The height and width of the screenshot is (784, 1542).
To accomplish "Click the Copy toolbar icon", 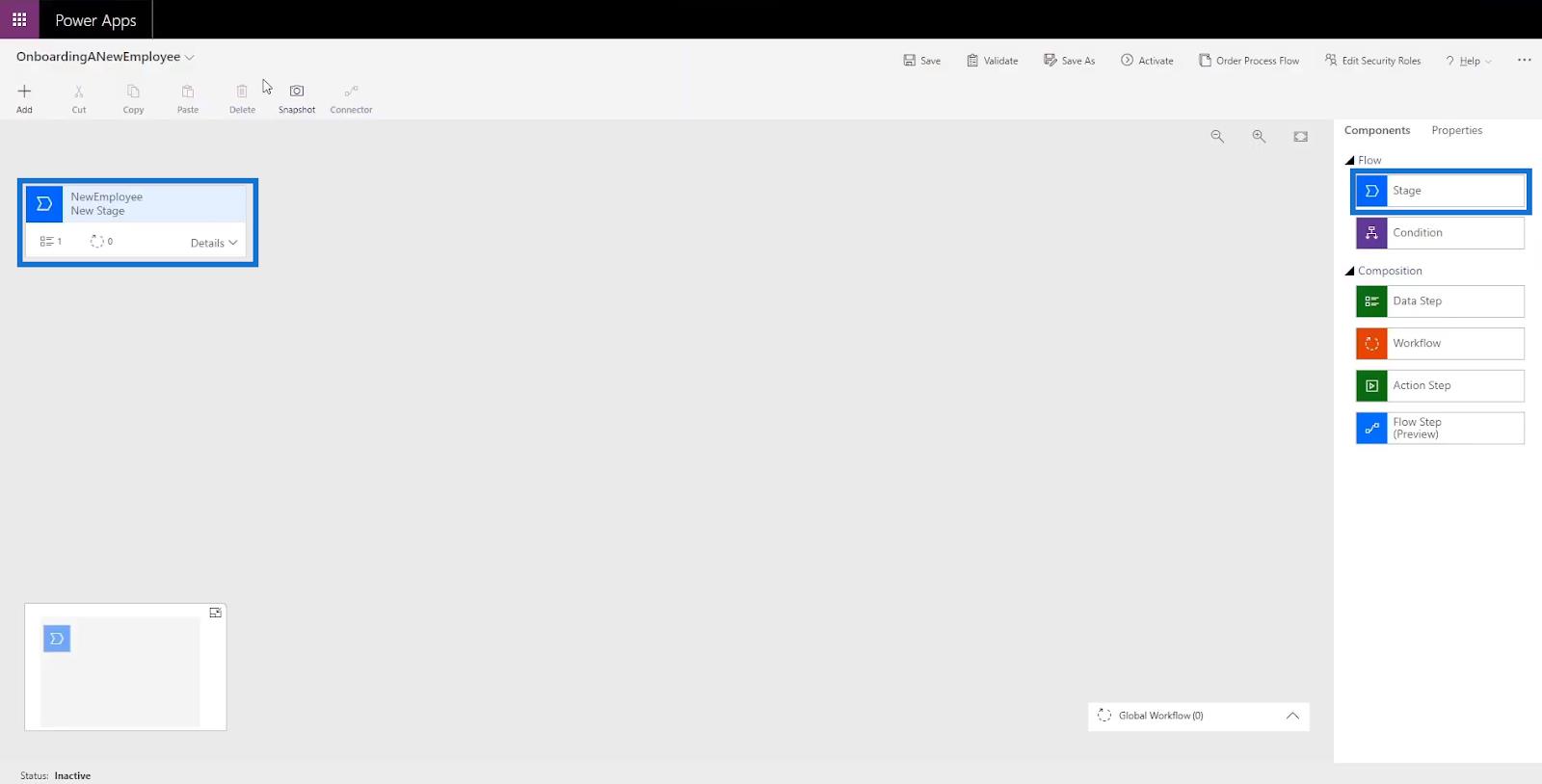I will [x=133, y=91].
